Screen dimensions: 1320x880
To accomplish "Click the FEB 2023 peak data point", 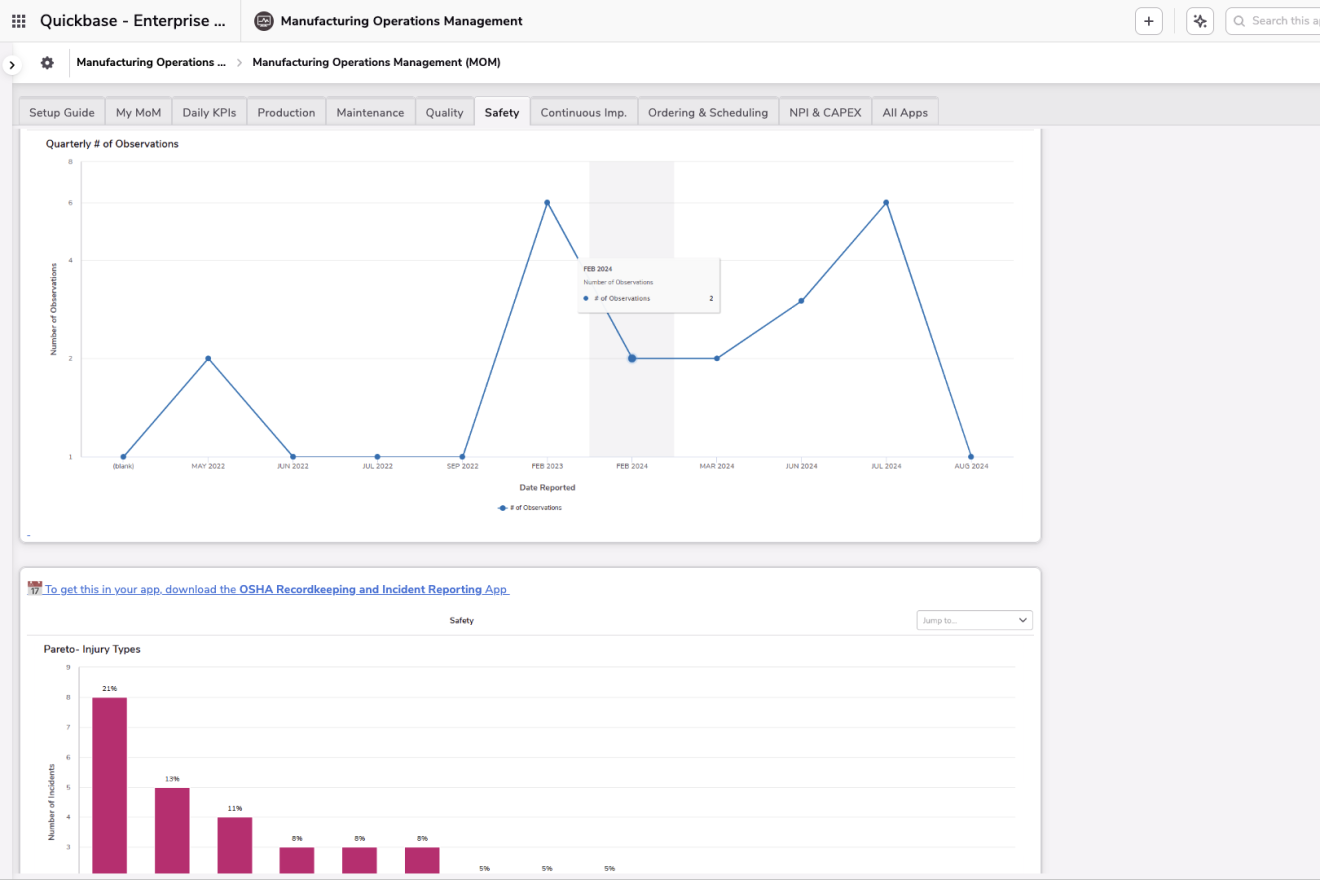I will pyautogui.click(x=547, y=203).
